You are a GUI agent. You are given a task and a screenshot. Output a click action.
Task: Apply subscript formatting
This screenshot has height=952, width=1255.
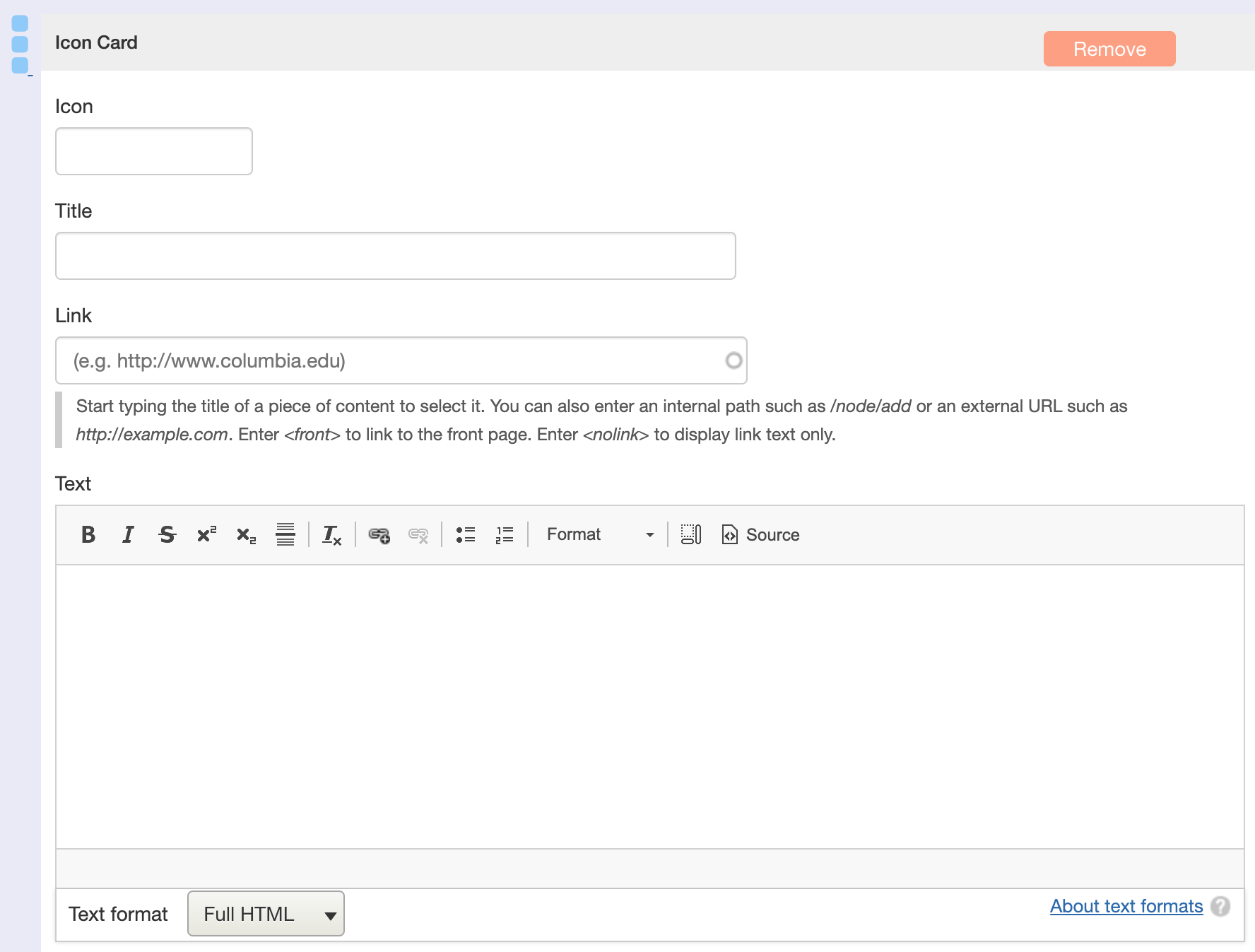[245, 535]
